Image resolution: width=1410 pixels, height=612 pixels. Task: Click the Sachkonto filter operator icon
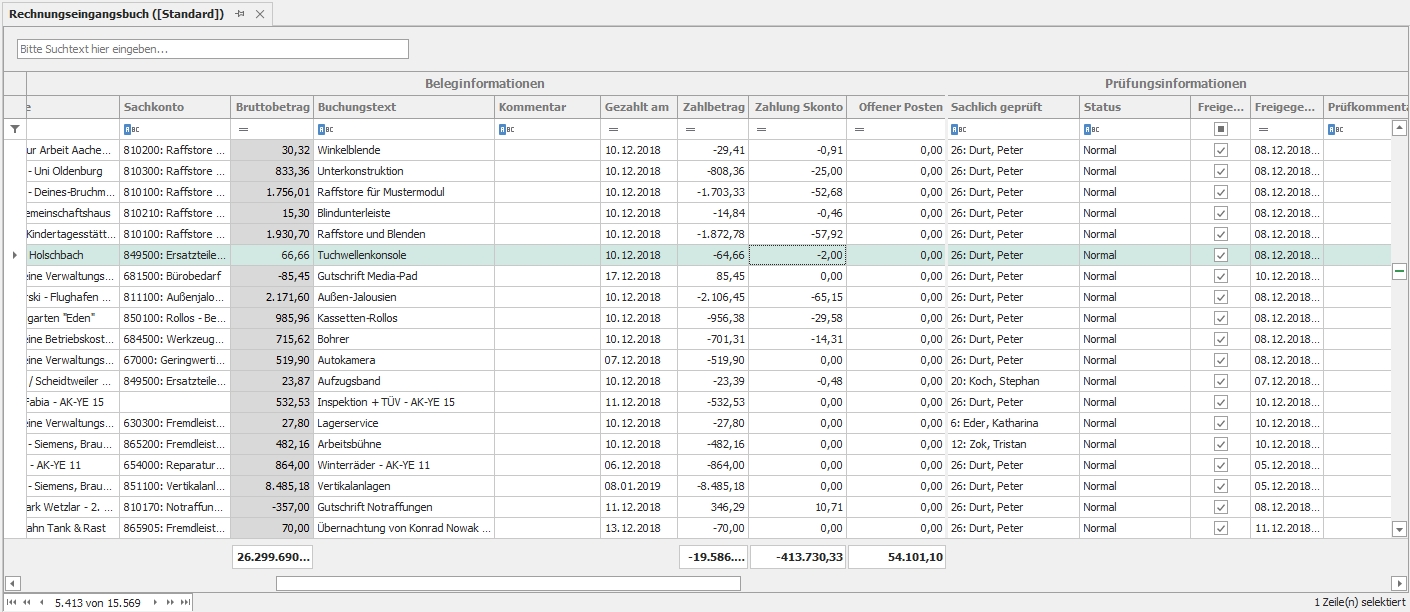pos(129,129)
